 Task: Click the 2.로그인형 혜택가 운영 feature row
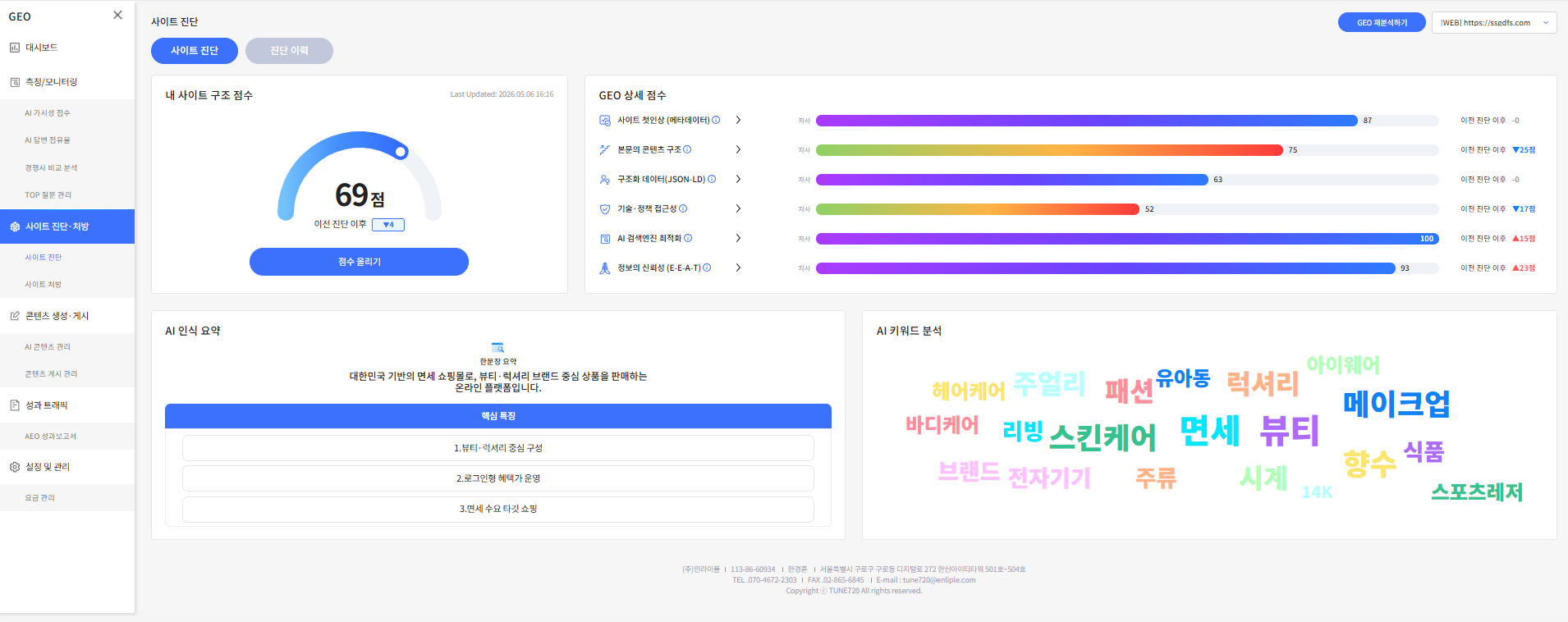click(498, 478)
